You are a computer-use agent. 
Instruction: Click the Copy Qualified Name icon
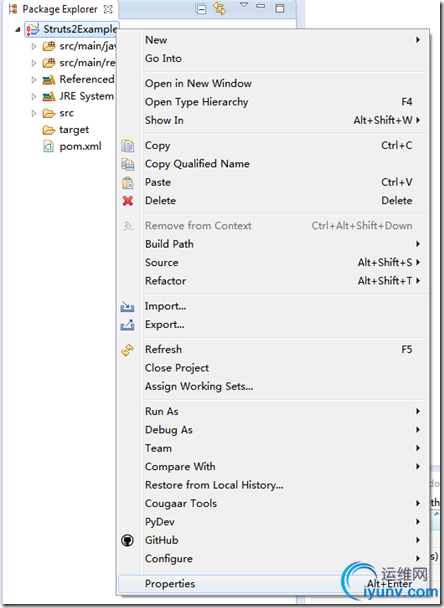128,164
